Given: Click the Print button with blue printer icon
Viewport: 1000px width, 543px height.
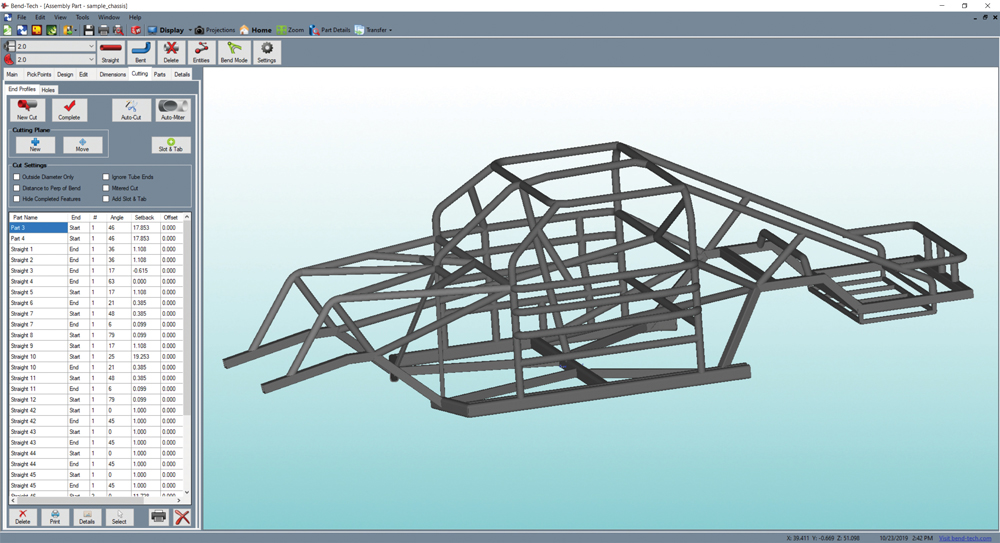Looking at the screenshot, I should tap(55, 517).
